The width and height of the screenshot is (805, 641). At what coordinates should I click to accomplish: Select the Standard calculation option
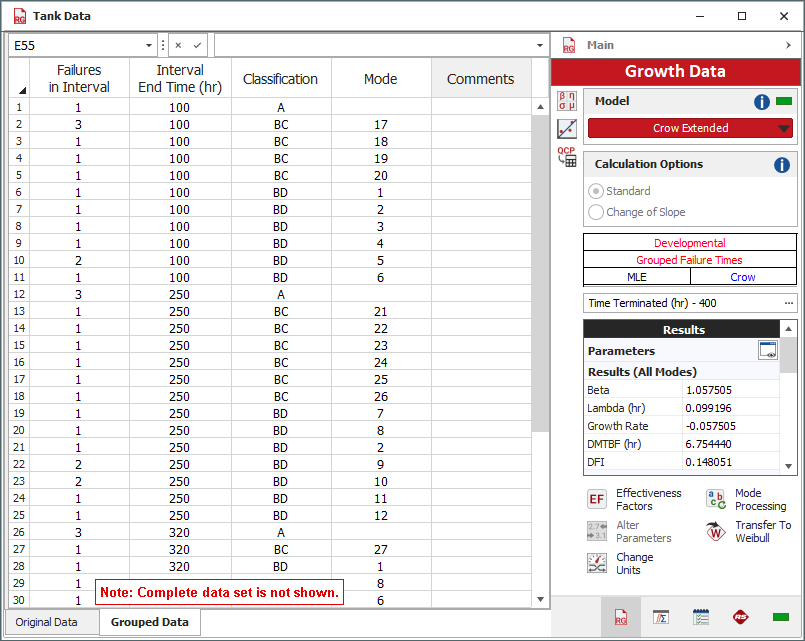click(x=597, y=191)
